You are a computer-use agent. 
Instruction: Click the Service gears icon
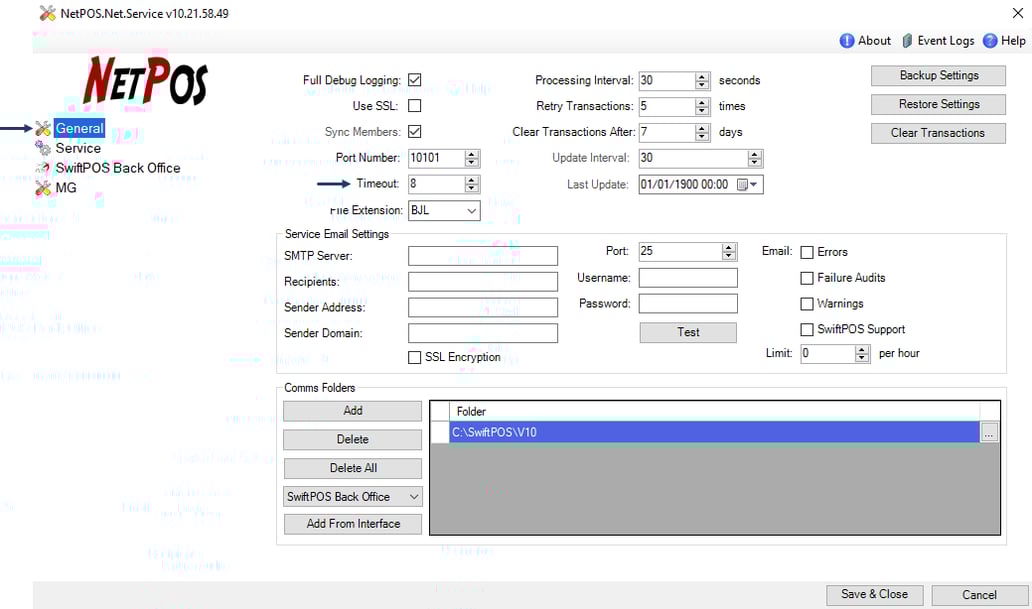click(43, 148)
